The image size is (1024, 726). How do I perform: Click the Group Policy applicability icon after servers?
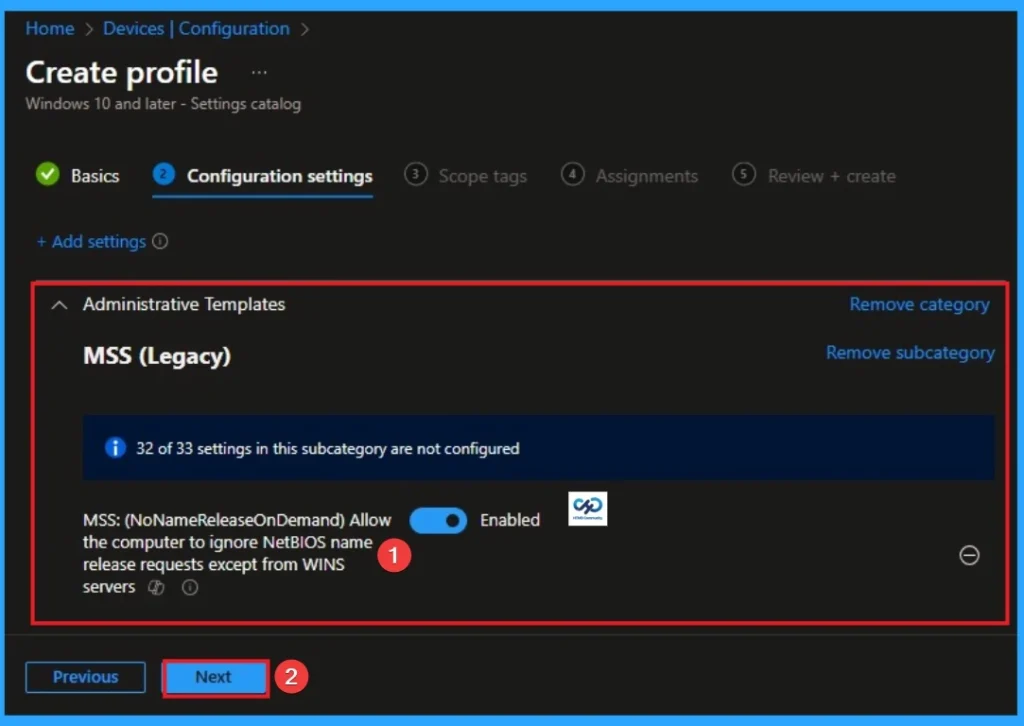tap(156, 588)
